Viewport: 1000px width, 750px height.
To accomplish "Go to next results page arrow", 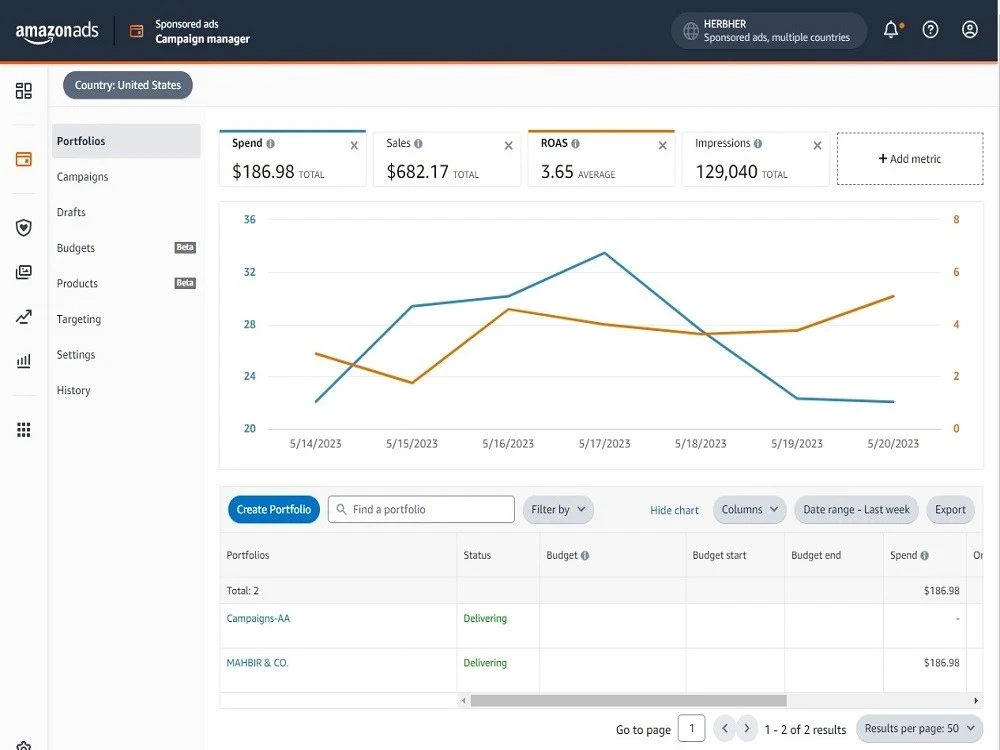I will tap(747, 728).
